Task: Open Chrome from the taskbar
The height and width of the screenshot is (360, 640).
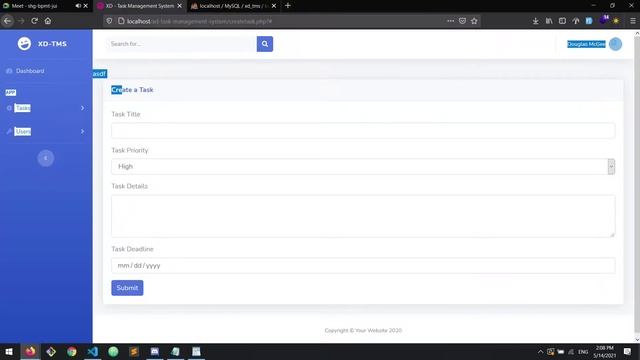Action: pyautogui.click(x=72, y=351)
